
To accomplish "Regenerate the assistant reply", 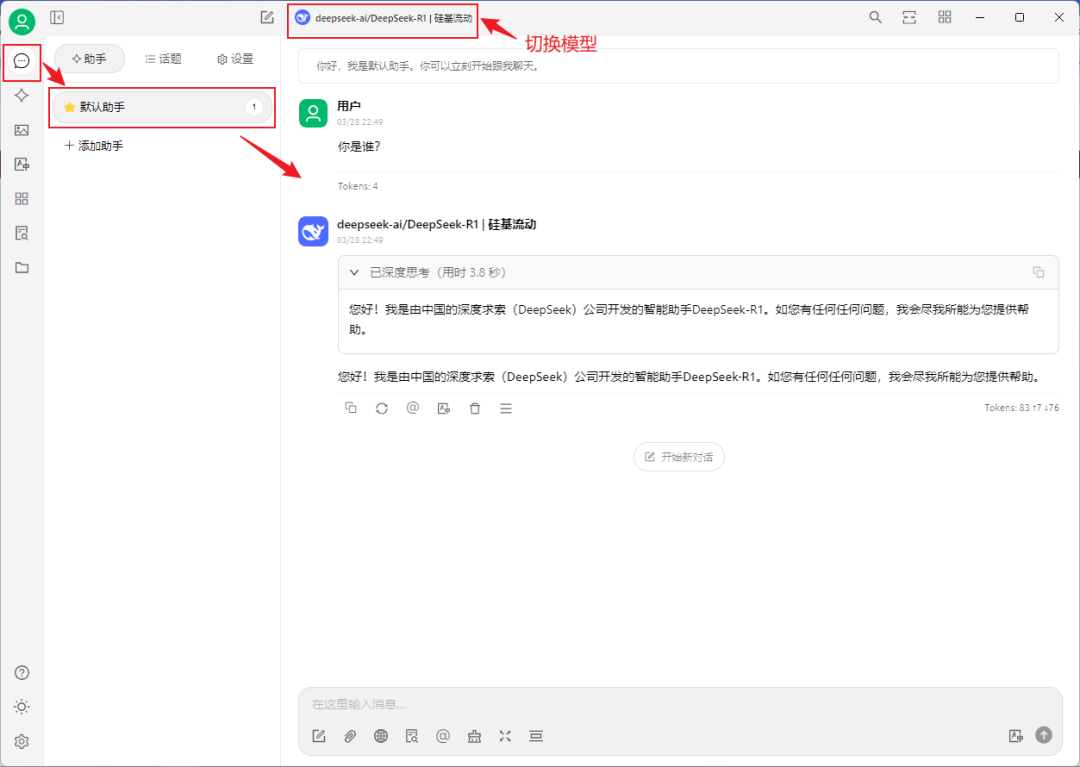I will (382, 408).
